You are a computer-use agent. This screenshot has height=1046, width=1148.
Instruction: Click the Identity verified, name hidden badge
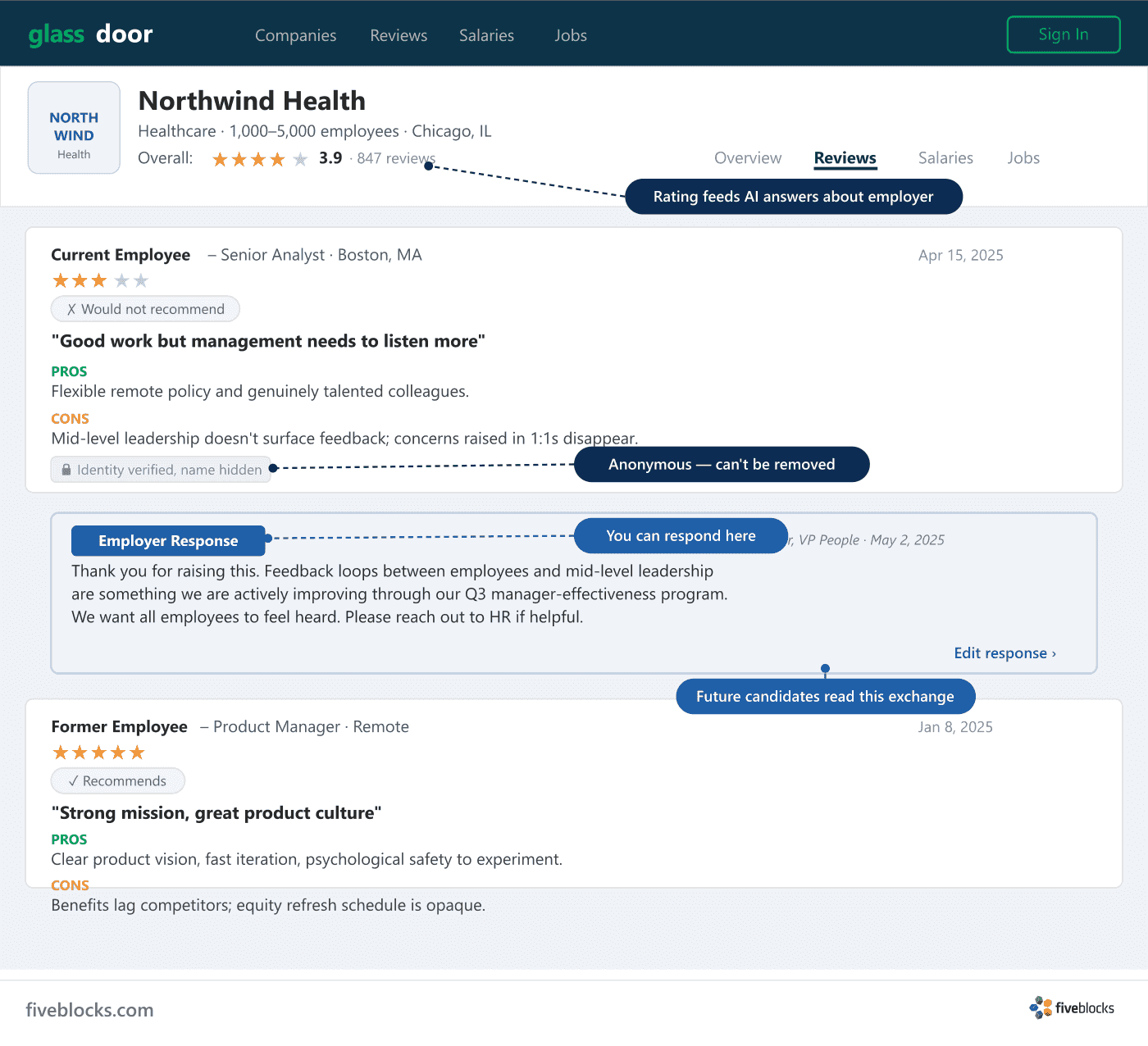[x=161, y=470]
